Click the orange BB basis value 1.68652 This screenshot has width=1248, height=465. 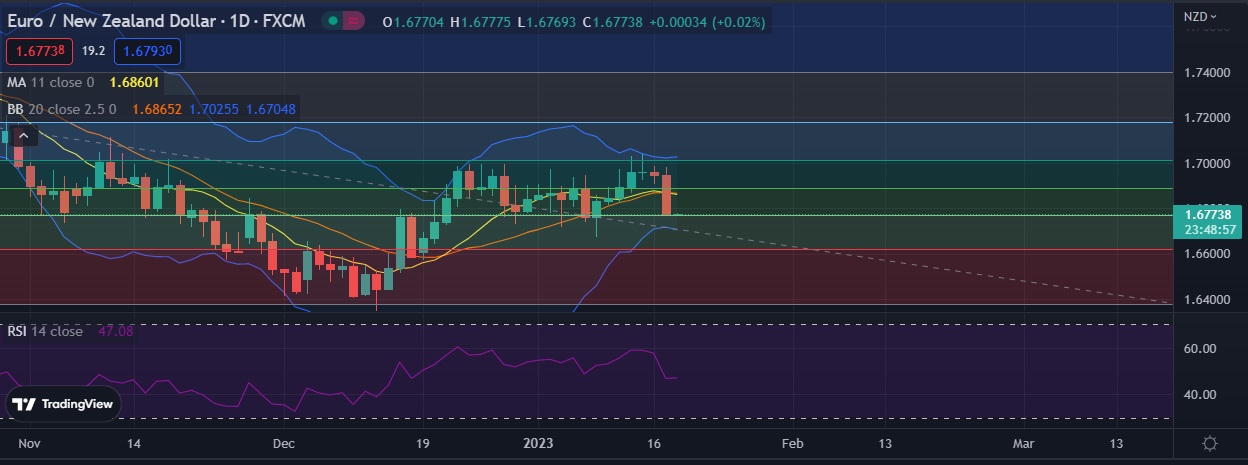156,108
